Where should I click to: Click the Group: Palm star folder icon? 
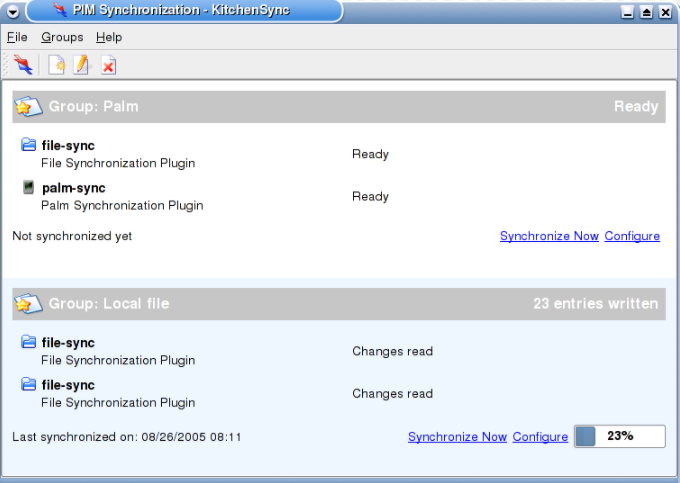[x=29, y=106]
